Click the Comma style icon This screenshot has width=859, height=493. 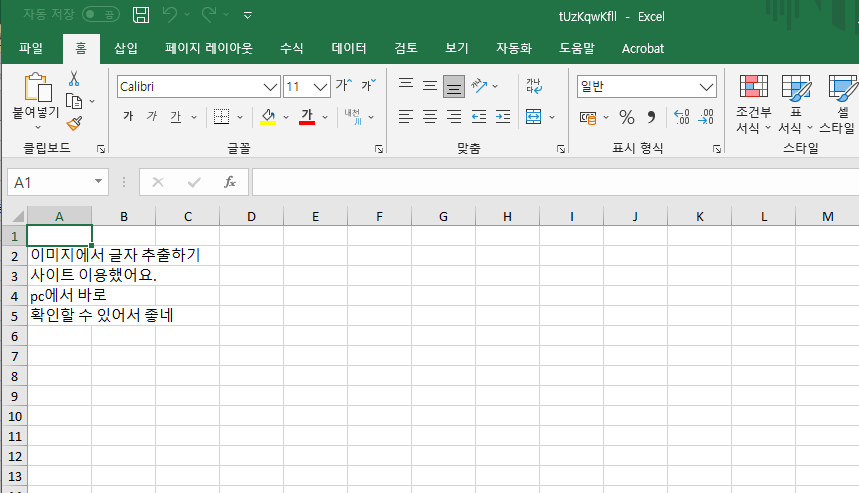point(651,117)
